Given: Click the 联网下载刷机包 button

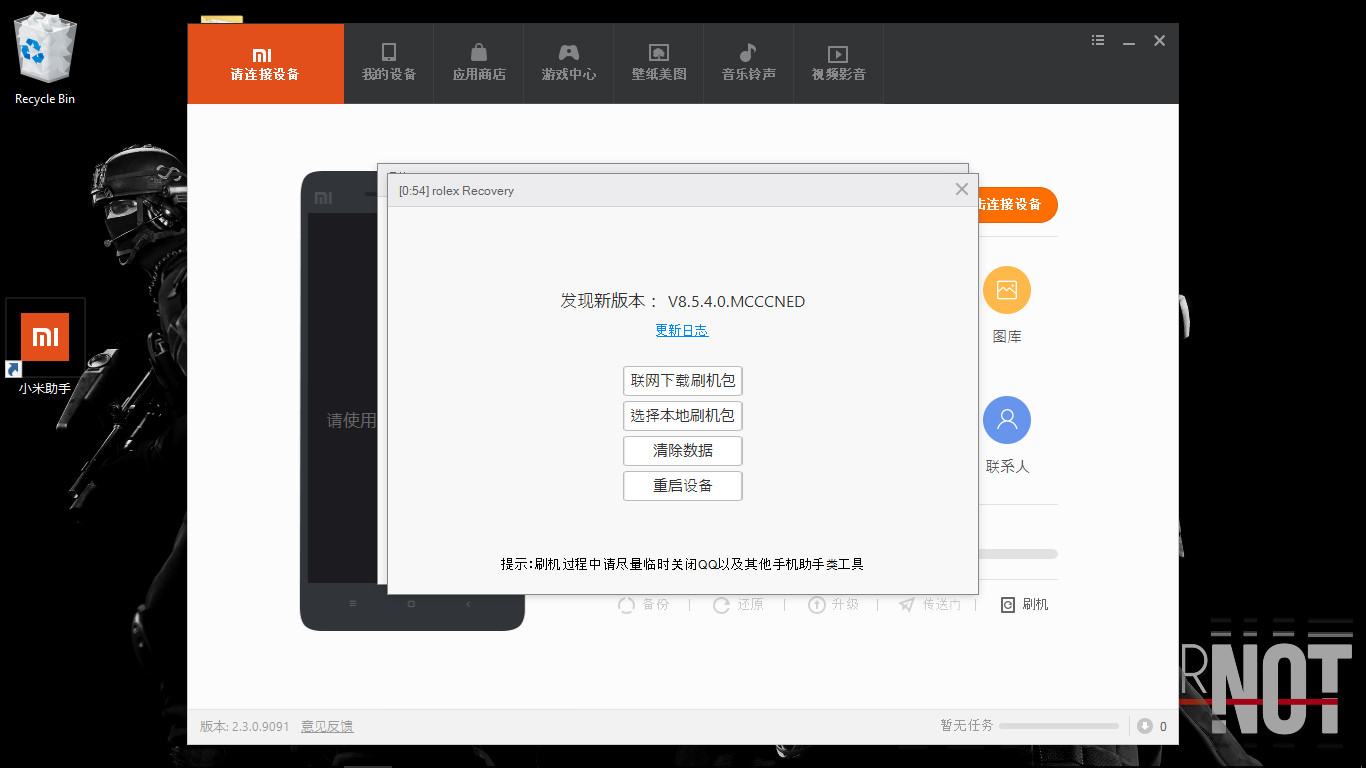Looking at the screenshot, I should pyautogui.click(x=683, y=381).
